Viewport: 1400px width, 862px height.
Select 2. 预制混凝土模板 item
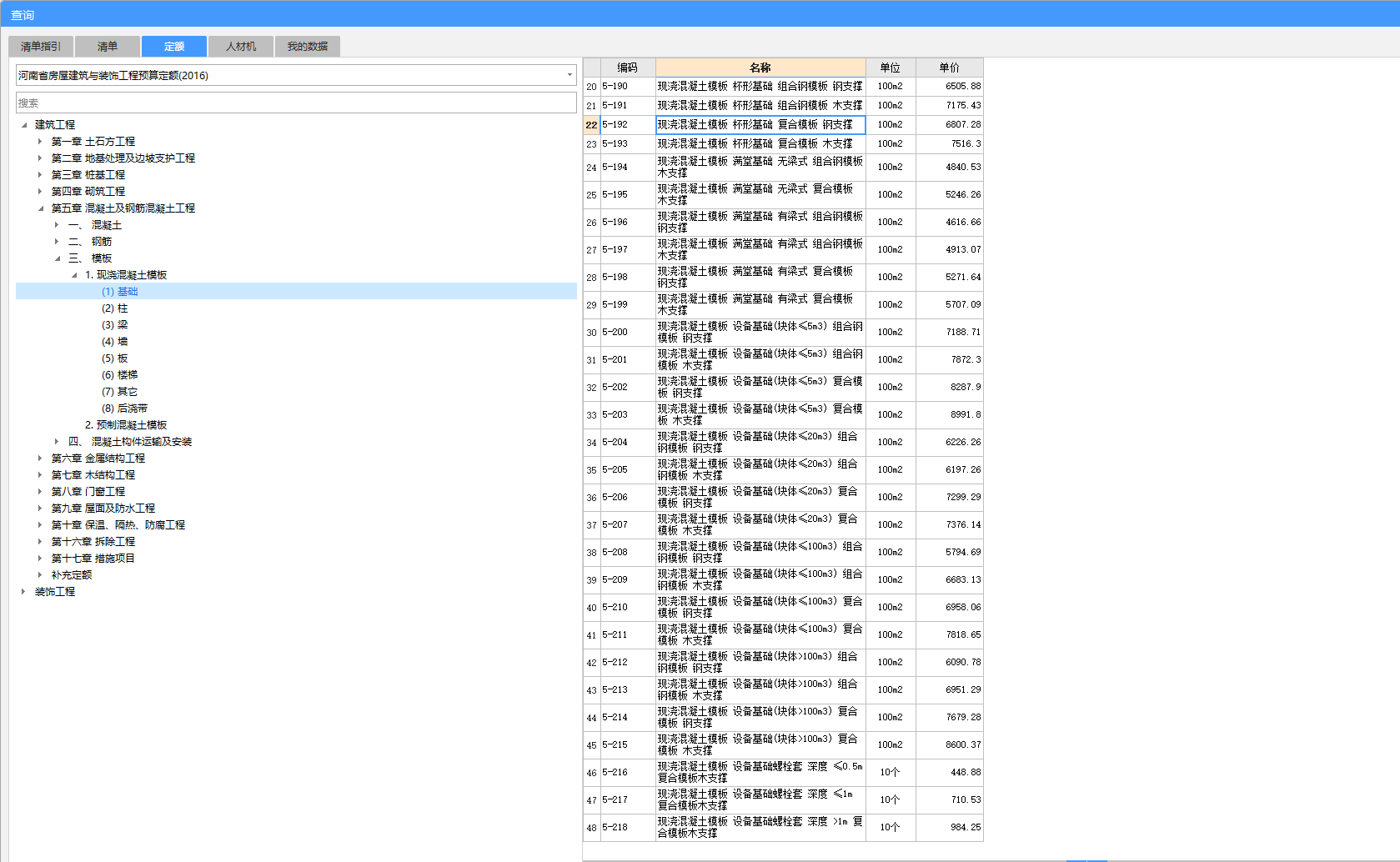pyautogui.click(x=126, y=425)
